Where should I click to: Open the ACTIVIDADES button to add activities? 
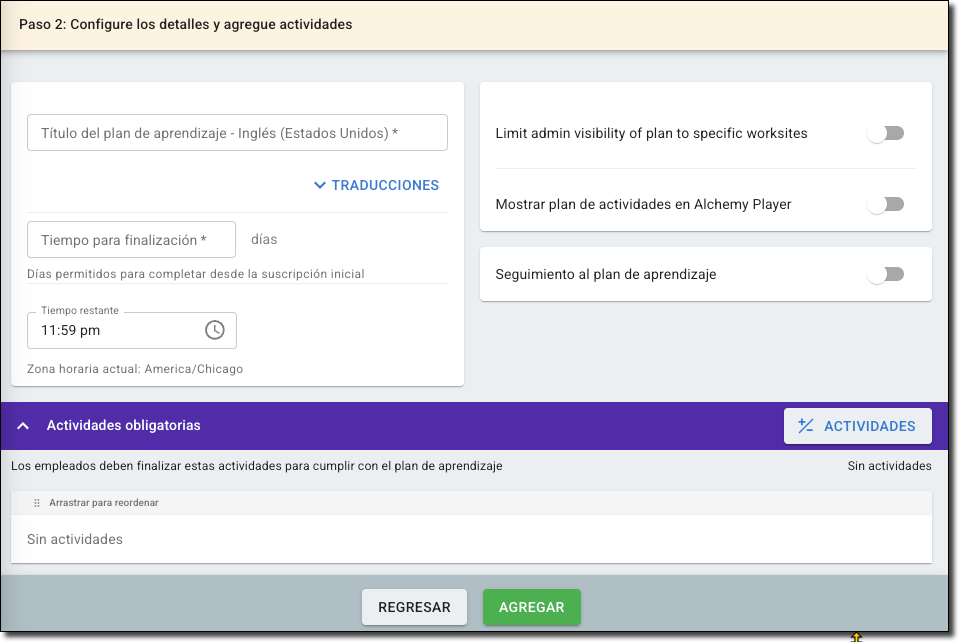point(858,426)
